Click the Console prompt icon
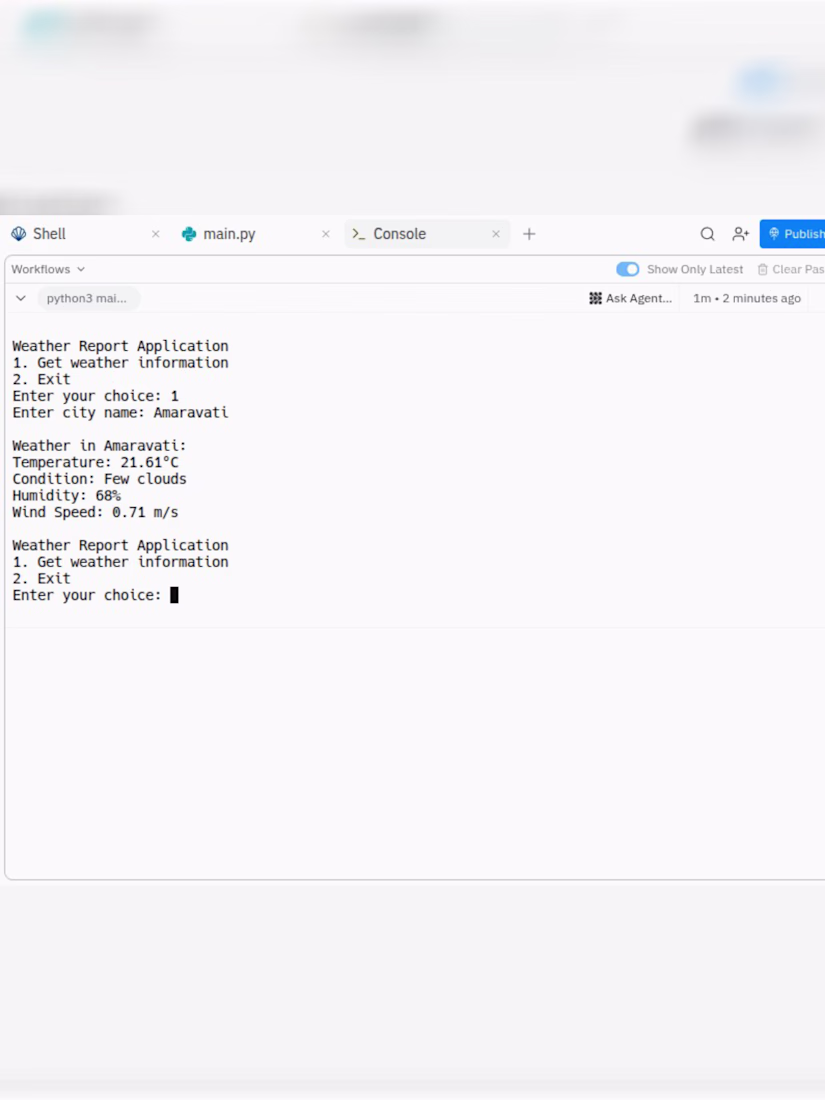 point(358,234)
